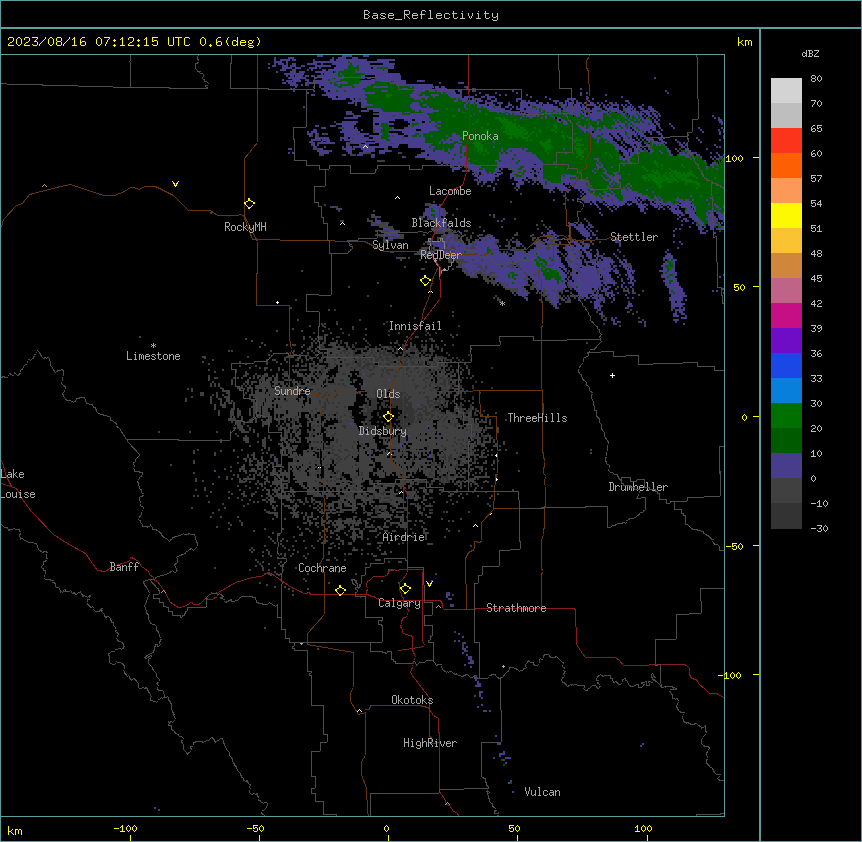Click the Didsbury town label
This screenshot has height=842, width=862.
click(x=382, y=431)
